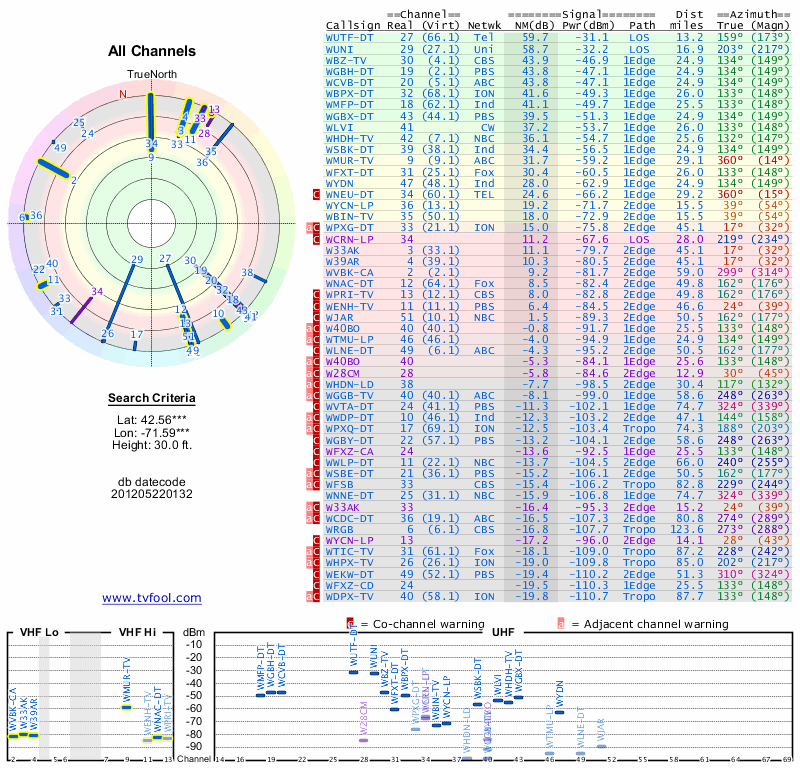Click the adjacent/co-channel flag beside WPXG-DT
Viewport: 800px width, 768px height.
tap(313, 228)
